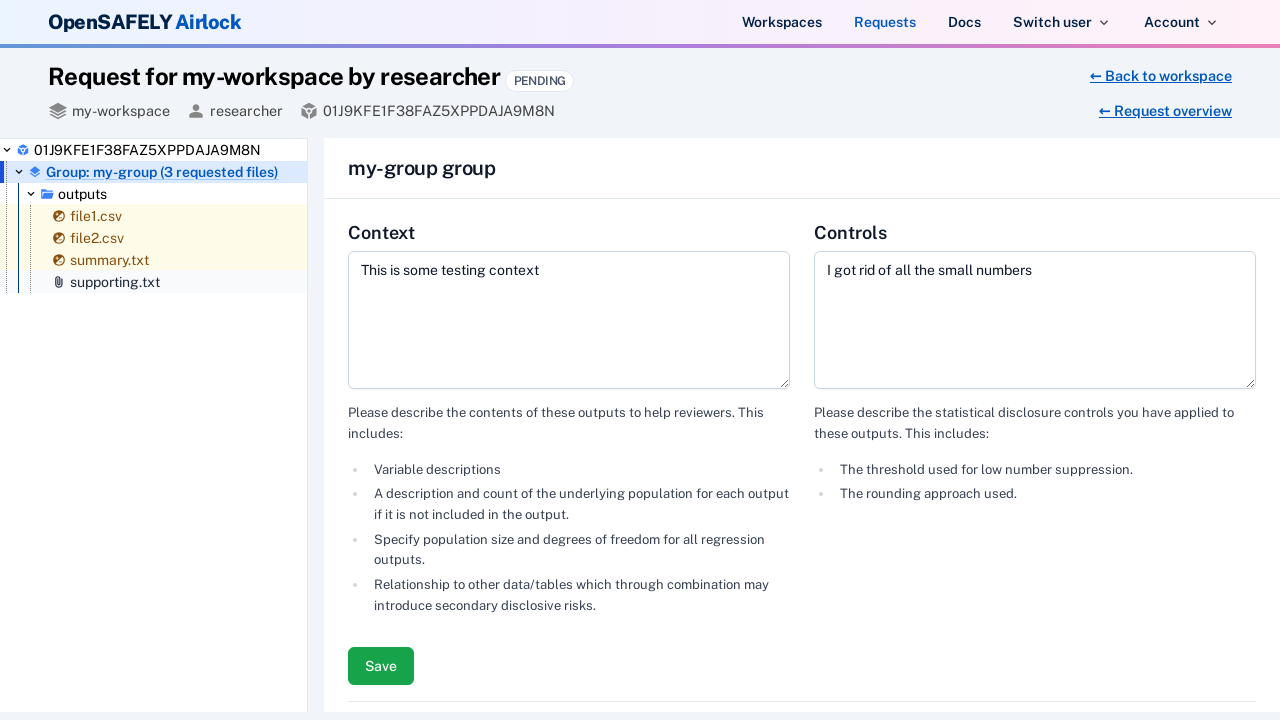The image size is (1280, 720).
Task: Click the blue outputs folder icon
Action: [46, 193]
